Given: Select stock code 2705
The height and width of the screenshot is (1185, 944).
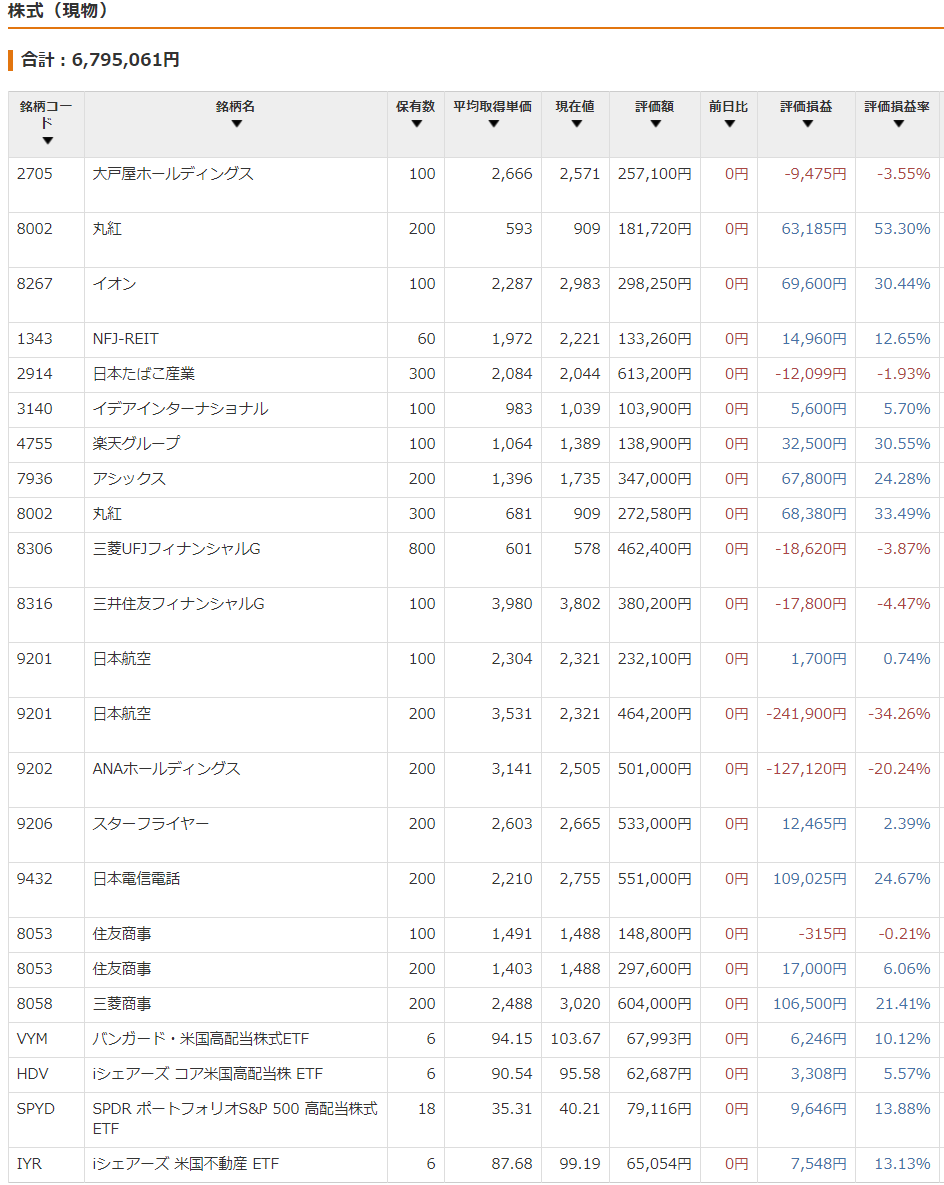Looking at the screenshot, I should click(x=35, y=174).
